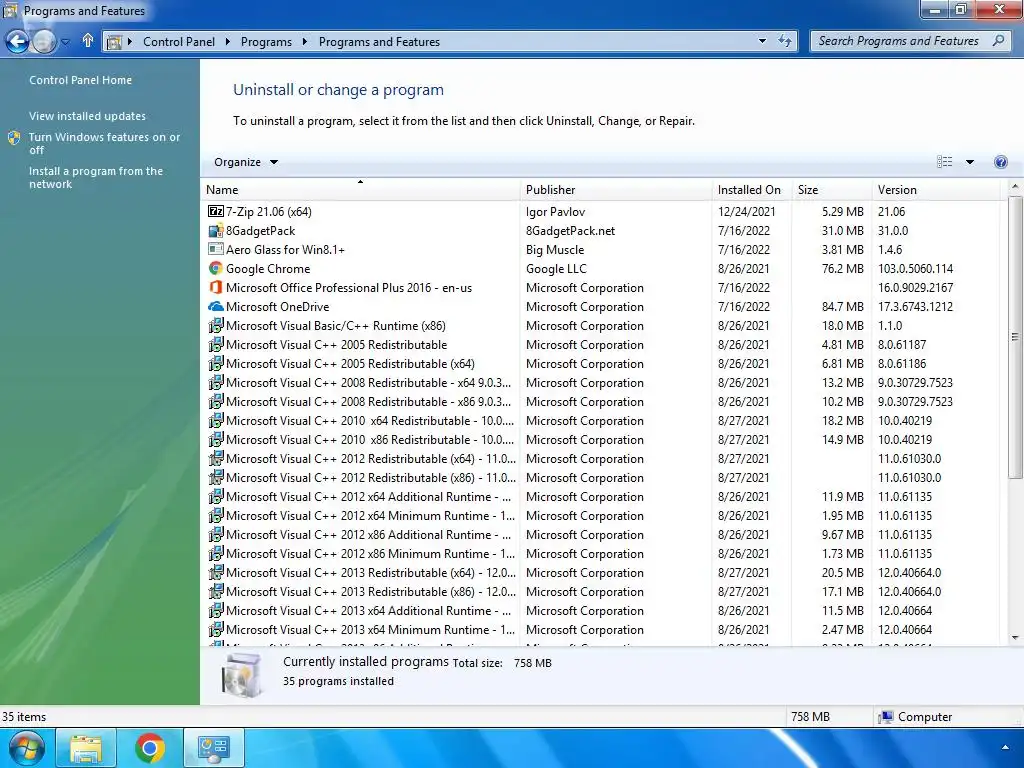Select Visual C++ 2010 x86 Redistributable row
The image size is (1024, 768).
tap(602, 439)
